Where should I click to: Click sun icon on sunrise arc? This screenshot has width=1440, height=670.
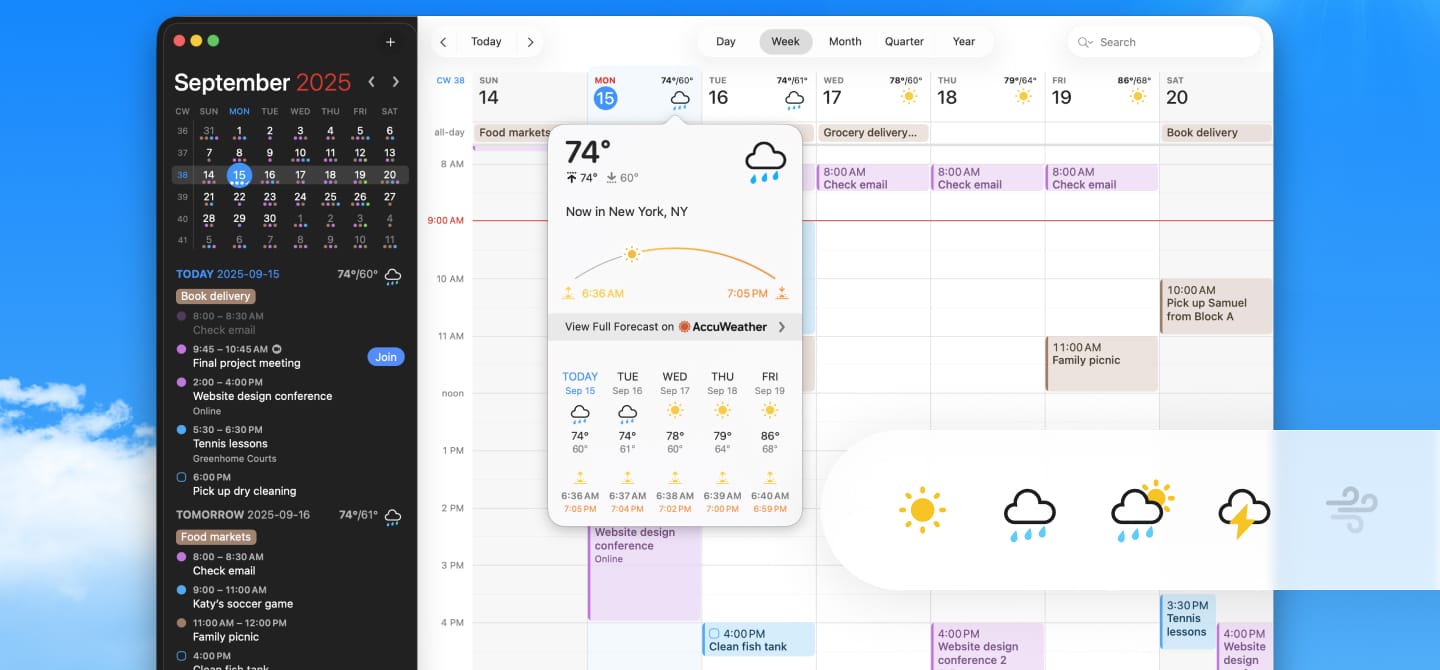(631, 254)
